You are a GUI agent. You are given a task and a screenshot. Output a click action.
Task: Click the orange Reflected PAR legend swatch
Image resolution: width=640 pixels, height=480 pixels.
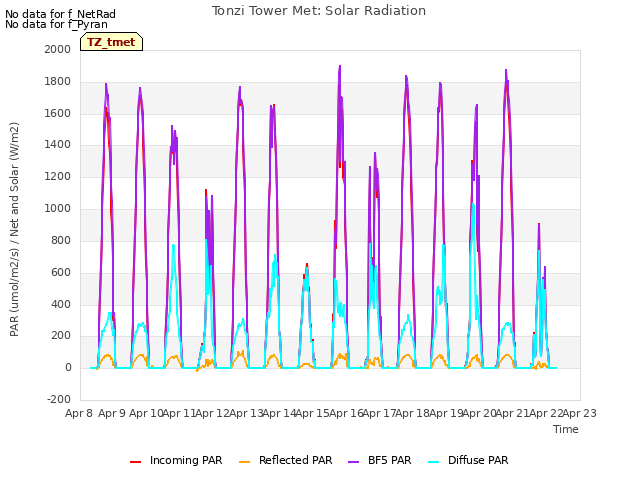[x=244, y=462]
